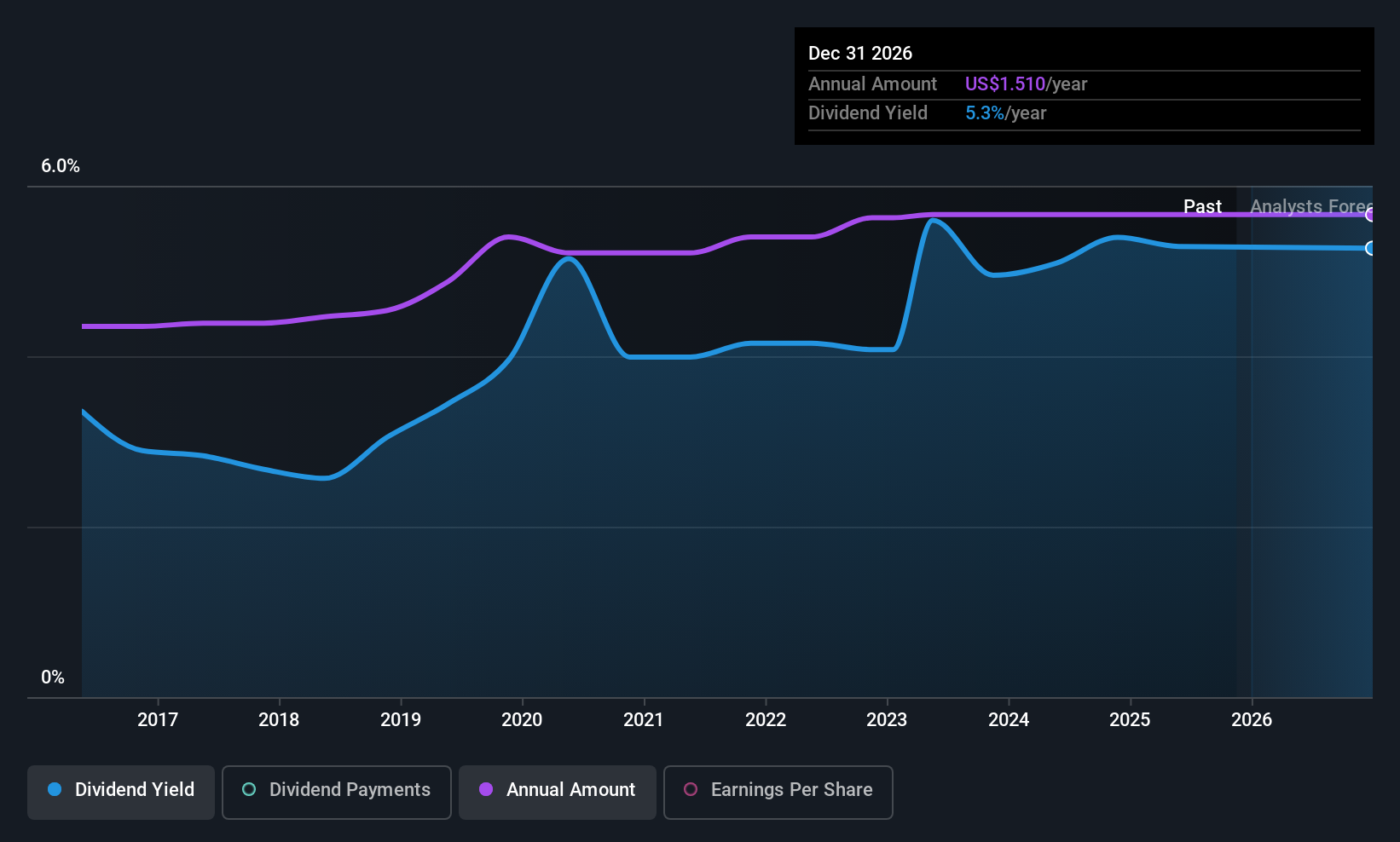This screenshot has width=1400, height=842.
Task: Click the Analysts Forecast region label
Action: [1311, 206]
